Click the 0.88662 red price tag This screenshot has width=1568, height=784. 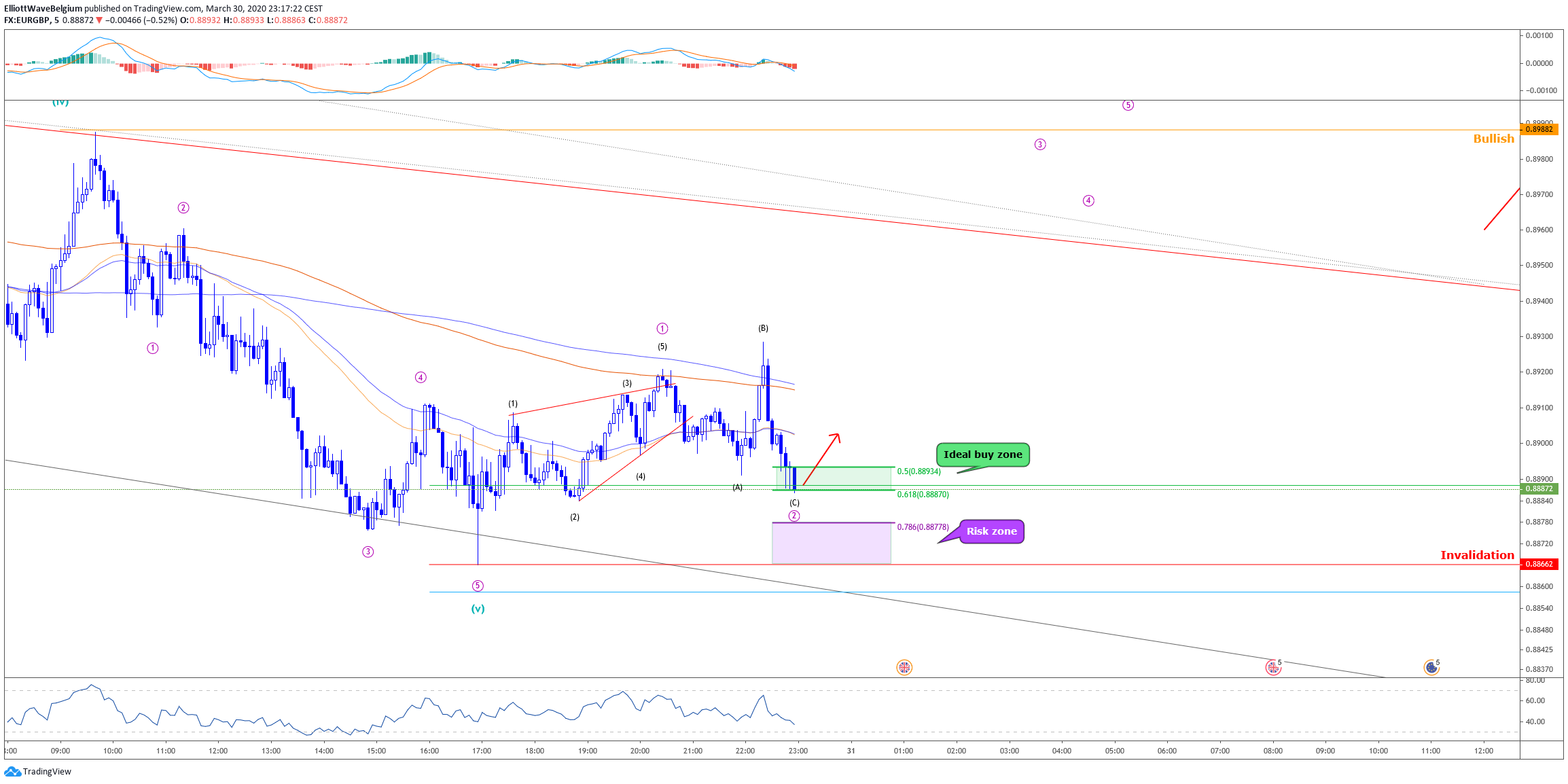[x=1539, y=564]
